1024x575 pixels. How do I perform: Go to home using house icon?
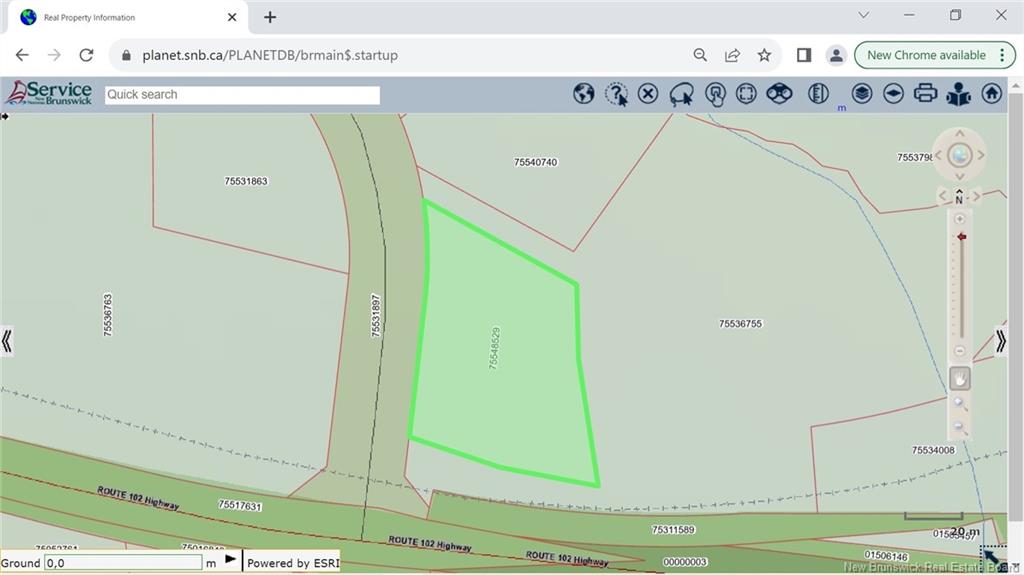(x=991, y=94)
